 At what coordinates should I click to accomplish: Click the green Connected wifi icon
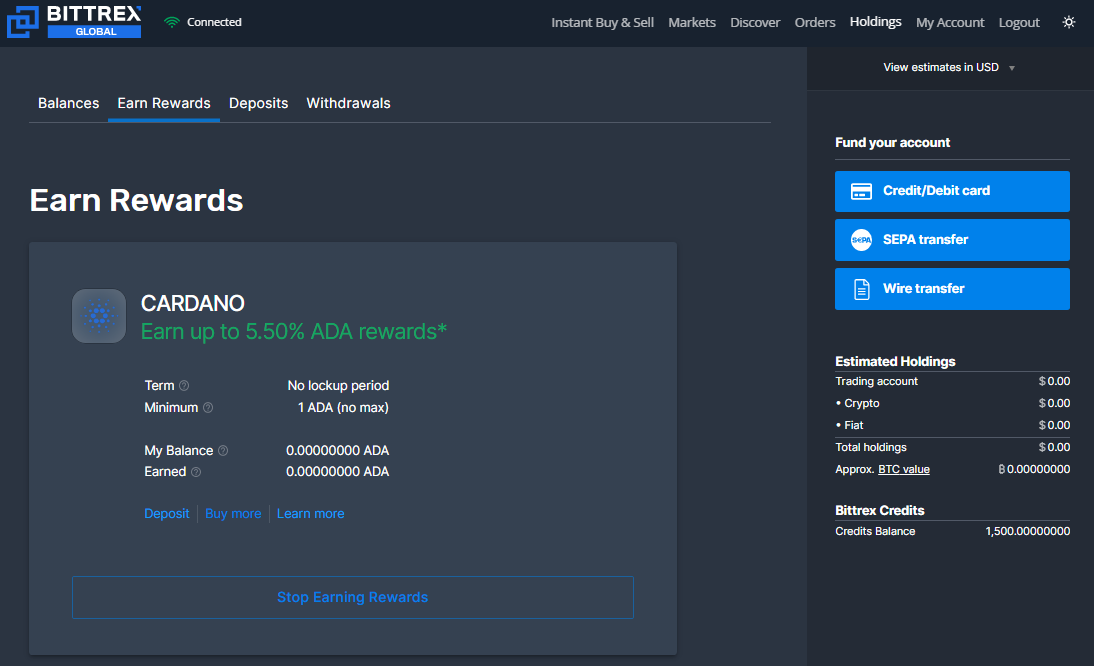coord(172,22)
